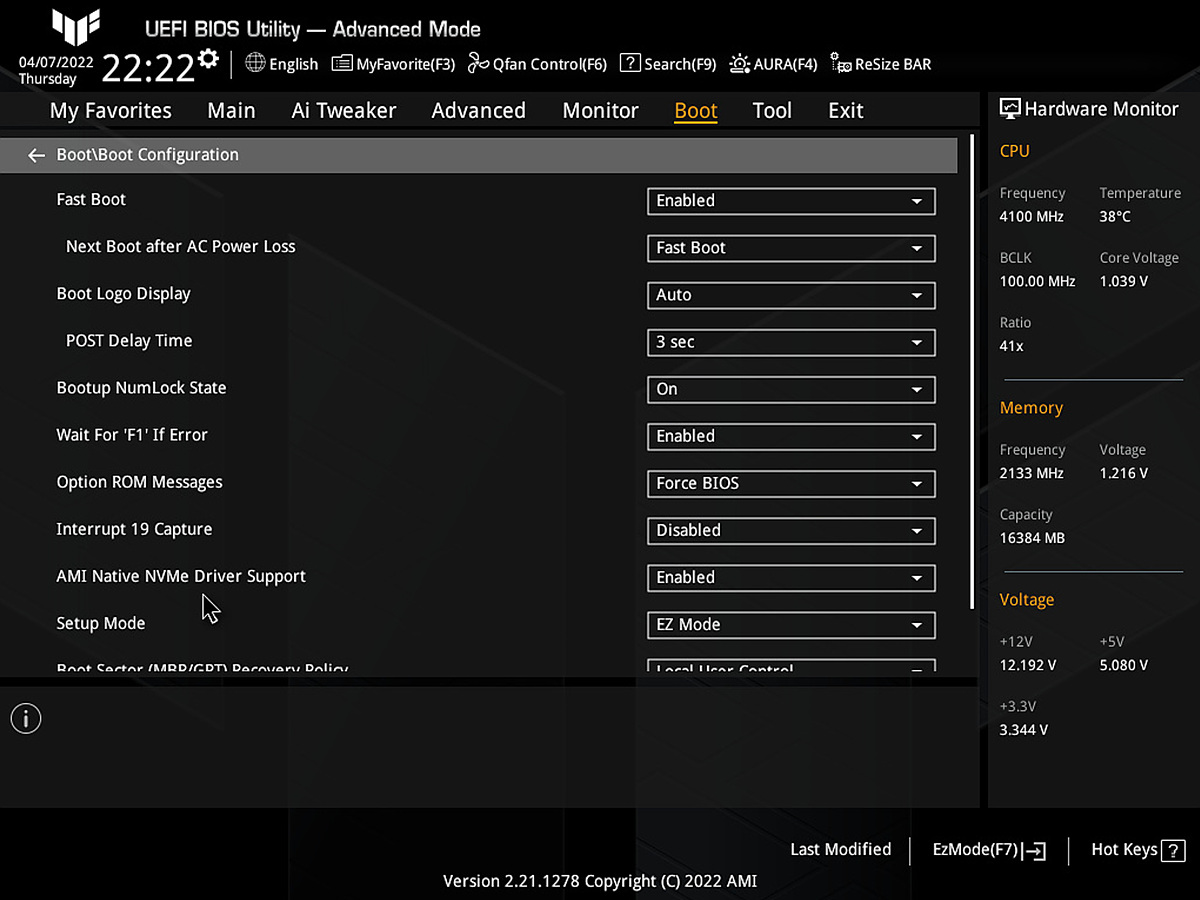Open AURA(F4) lighting settings

tap(773, 64)
